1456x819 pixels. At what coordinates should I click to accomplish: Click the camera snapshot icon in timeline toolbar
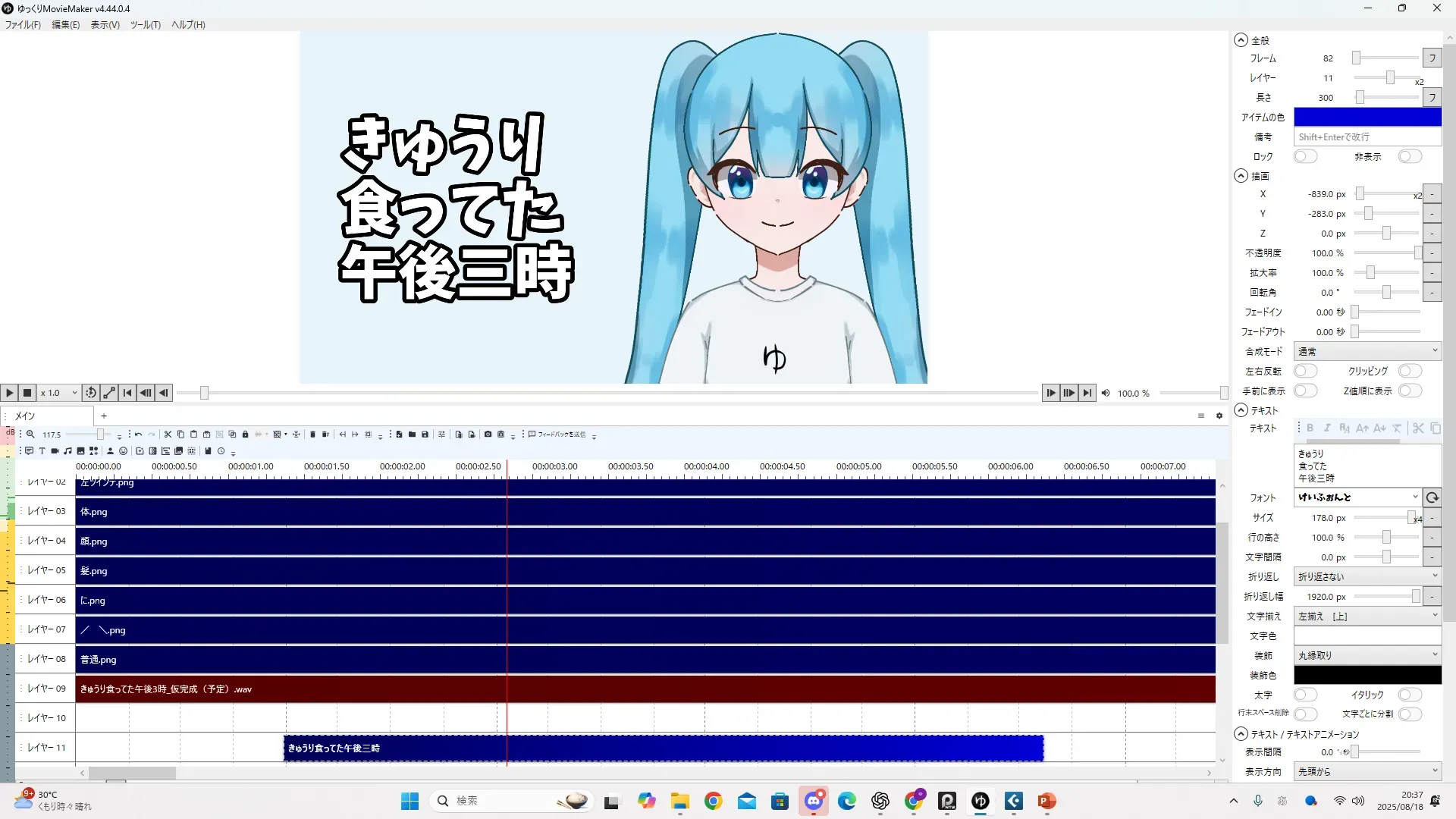click(x=488, y=435)
